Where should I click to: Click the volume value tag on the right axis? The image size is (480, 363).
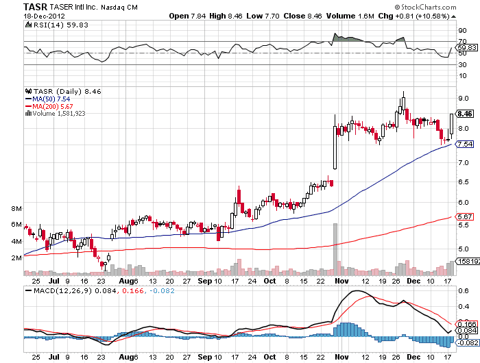click(468, 261)
